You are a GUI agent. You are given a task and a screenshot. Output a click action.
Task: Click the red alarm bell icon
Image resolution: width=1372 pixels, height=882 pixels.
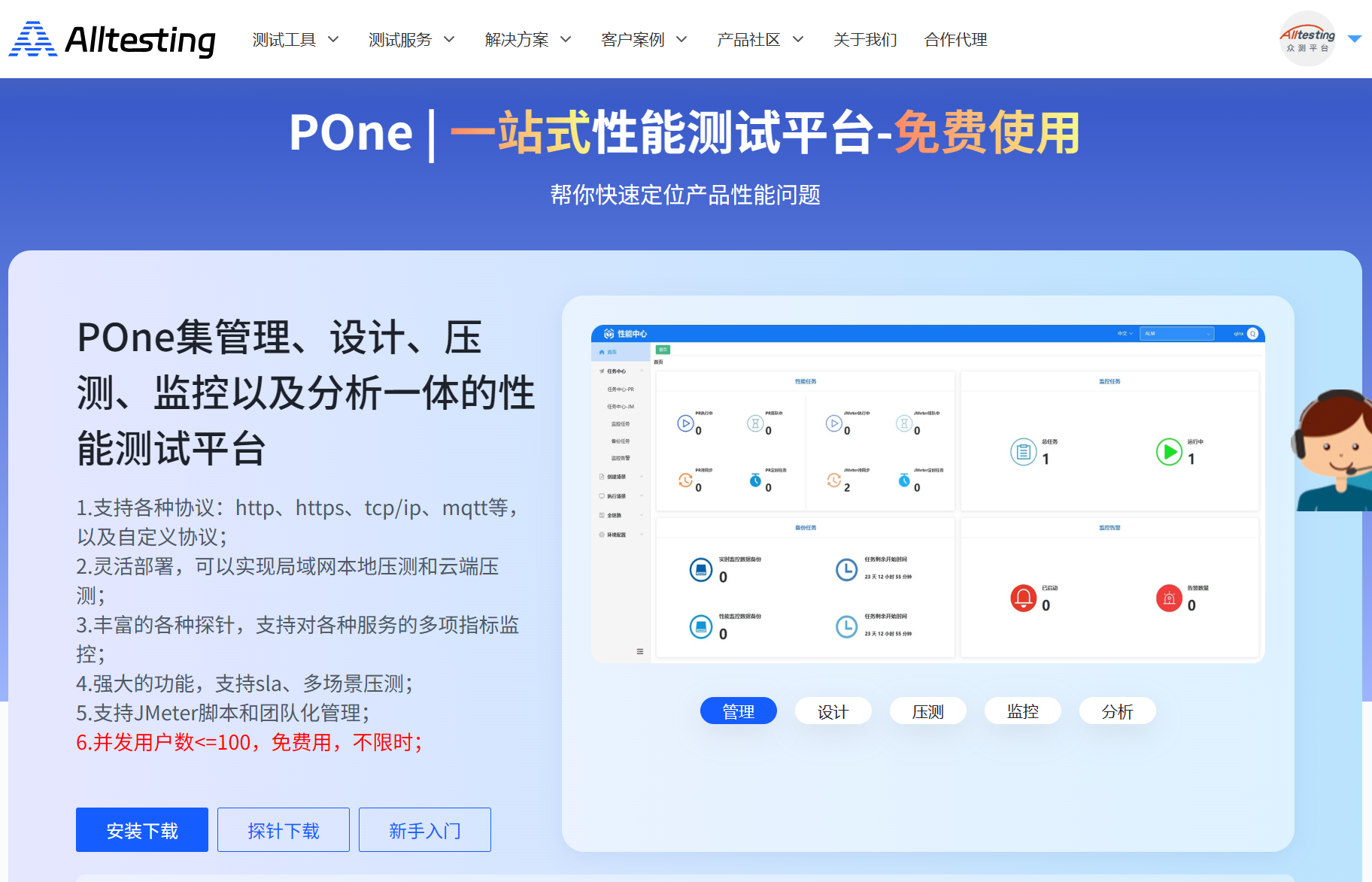click(1023, 599)
